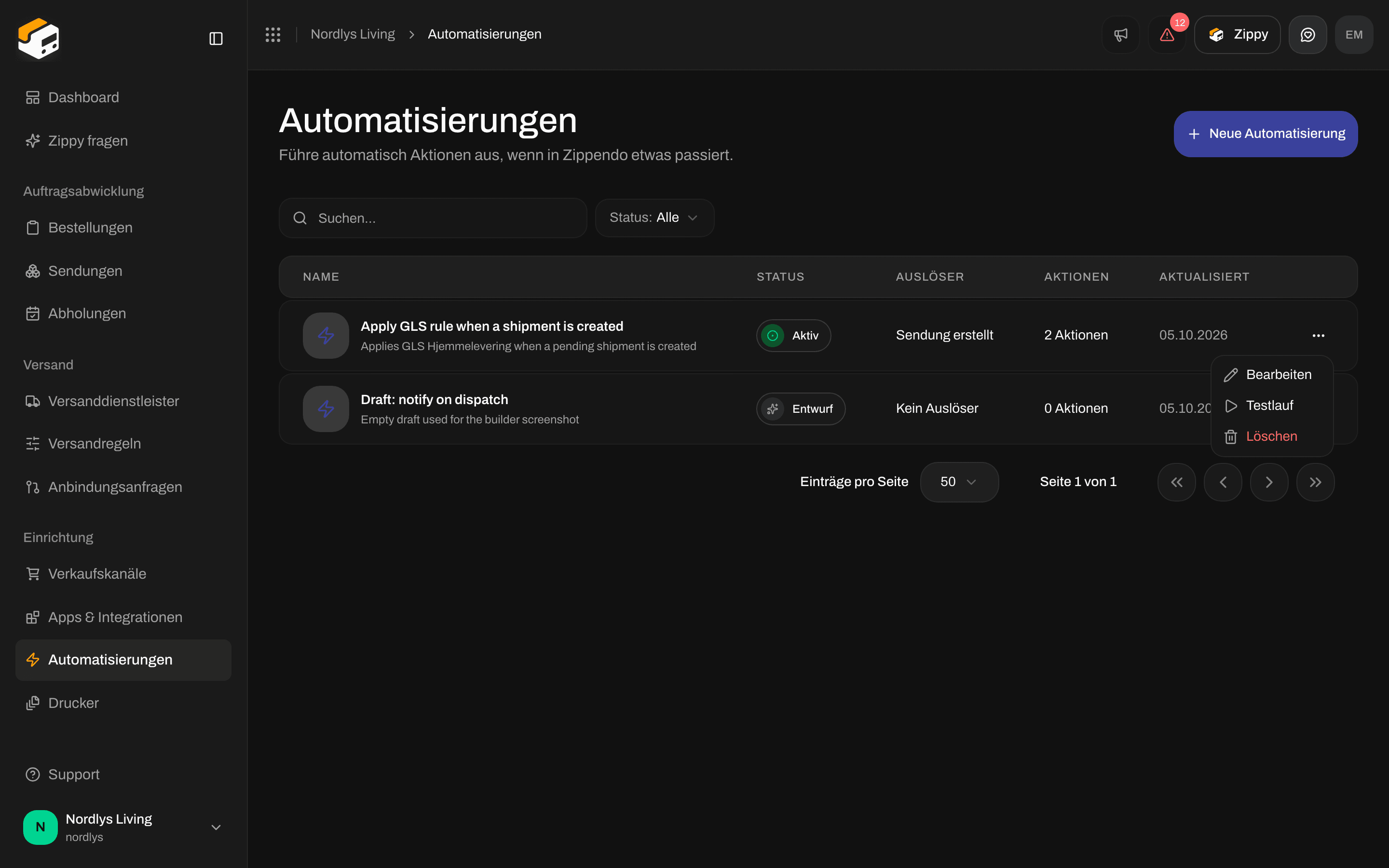
Task: Go to previous page arrow
Action: 1223,482
